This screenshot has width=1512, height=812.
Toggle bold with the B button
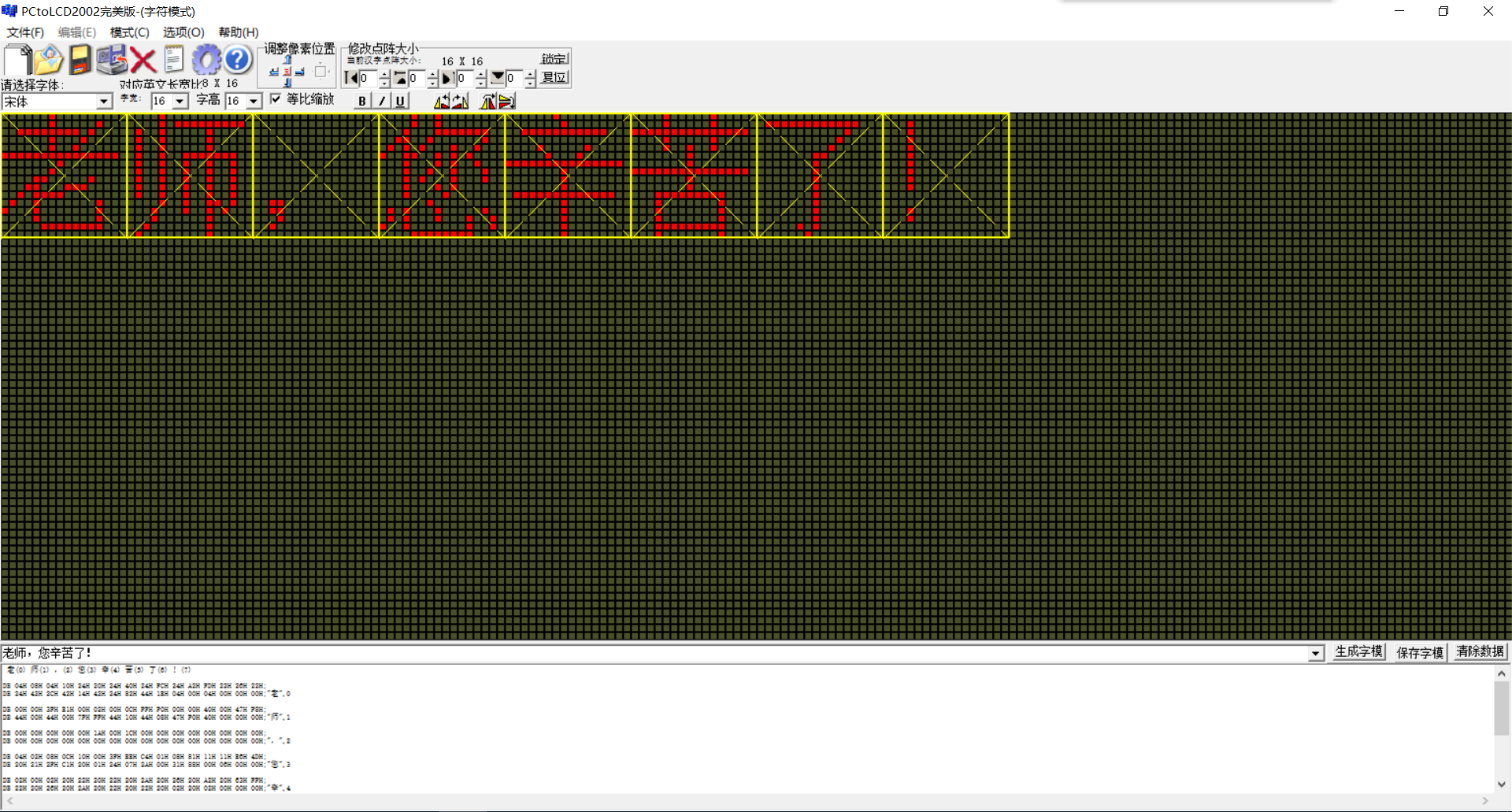click(x=362, y=101)
